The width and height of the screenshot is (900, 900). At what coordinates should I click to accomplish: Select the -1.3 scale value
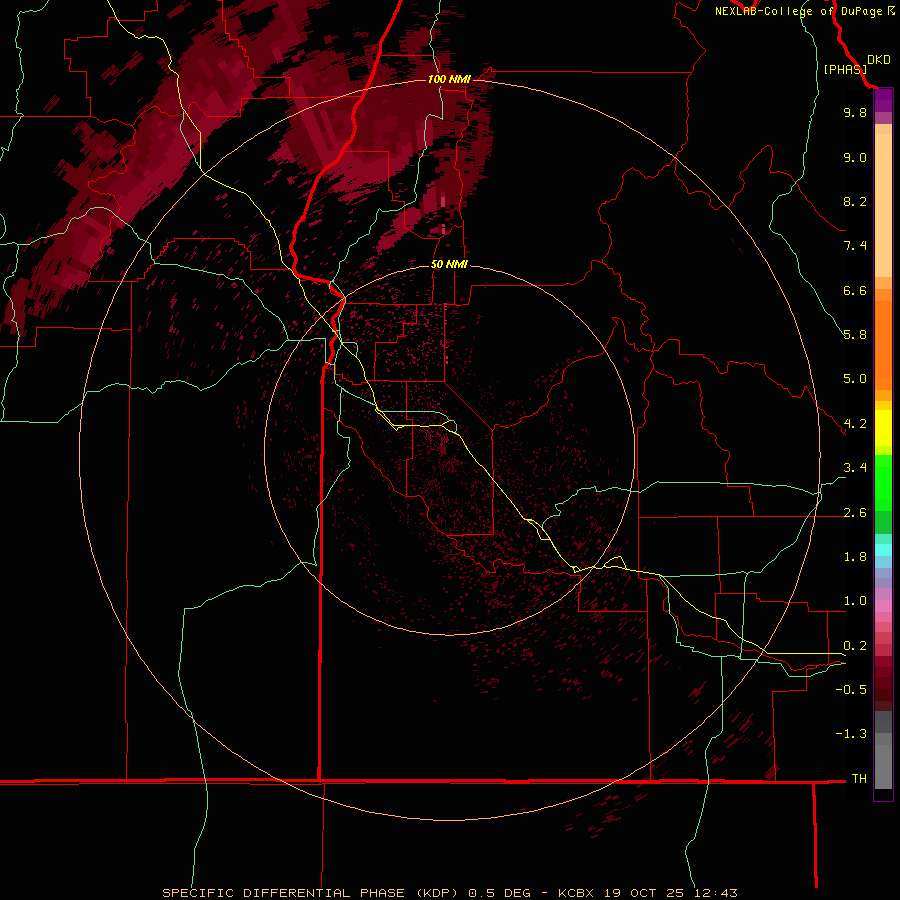pyautogui.click(x=851, y=734)
